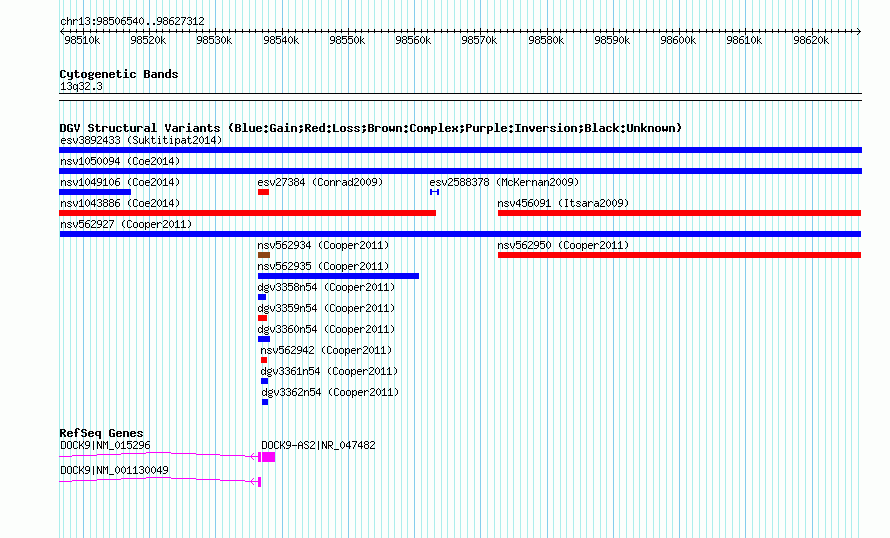The height and width of the screenshot is (538, 890).
Task: Open the dgv3361n54 (Cooper2011) label
Action: click(x=329, y=371)
